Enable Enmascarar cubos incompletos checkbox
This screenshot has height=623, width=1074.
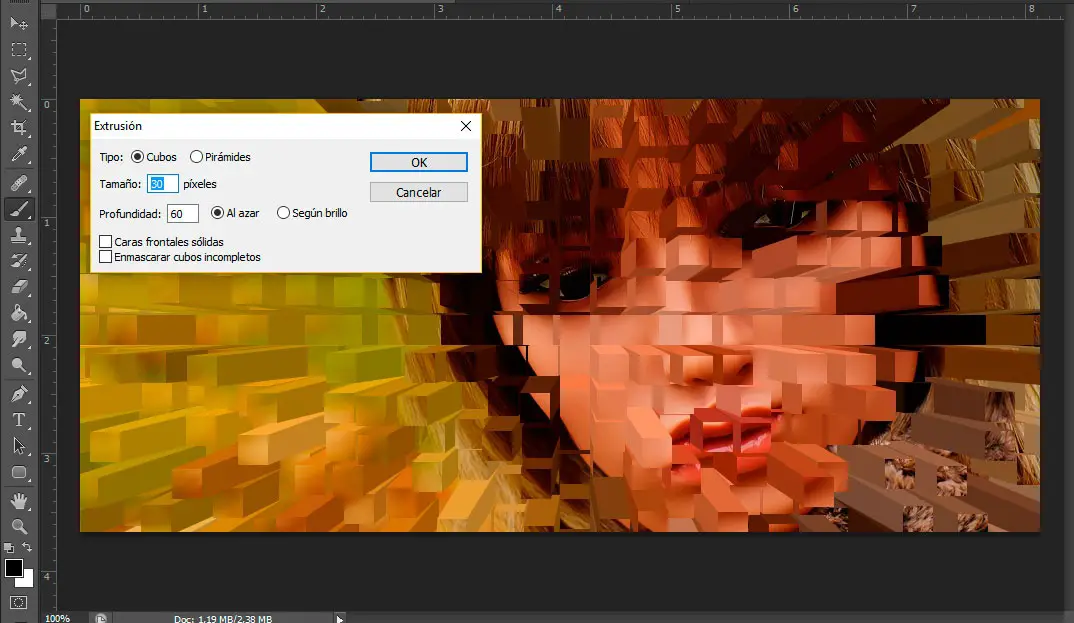tap(105, 257)
